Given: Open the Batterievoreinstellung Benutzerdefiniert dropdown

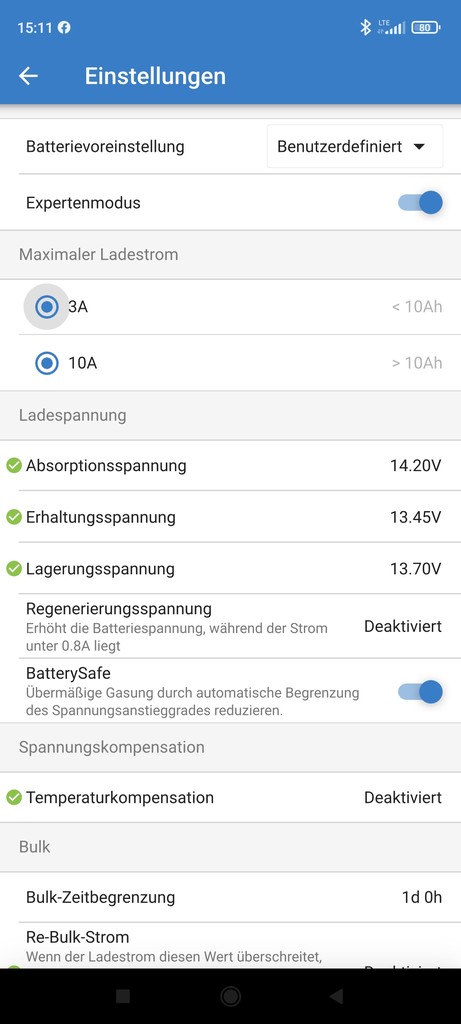Looking at the screenshot, I should (355, 146).
